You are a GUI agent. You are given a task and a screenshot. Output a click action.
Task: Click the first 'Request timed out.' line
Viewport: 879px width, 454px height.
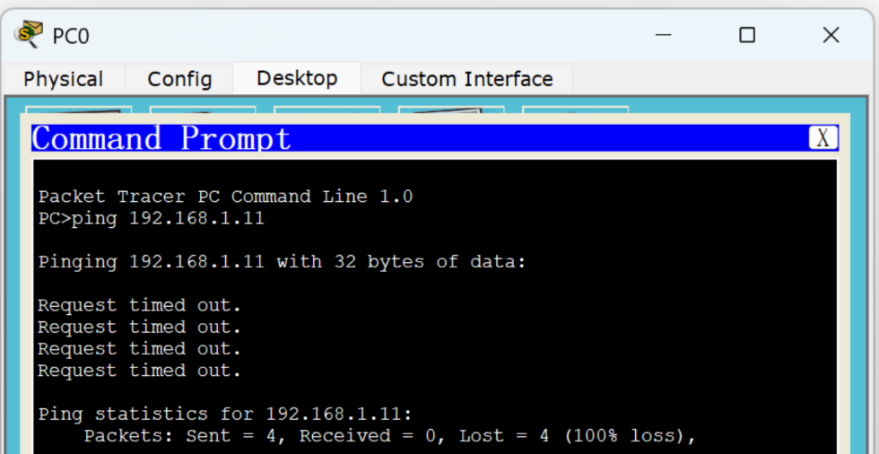[139, 305]
